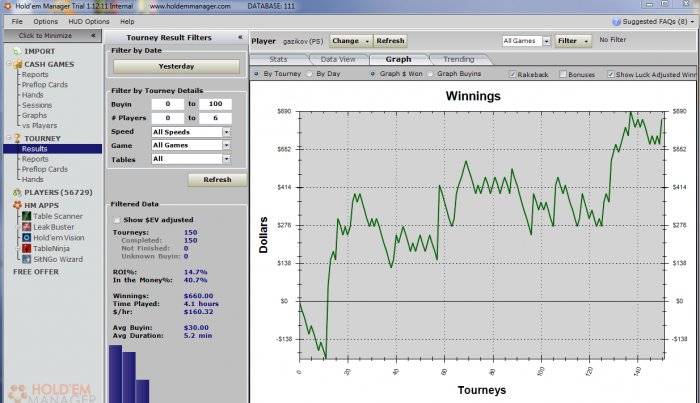Select vs Players under CASH GAMES
Image resolution: width=700 pixels, height=403 pixels.
coord(39,126)
